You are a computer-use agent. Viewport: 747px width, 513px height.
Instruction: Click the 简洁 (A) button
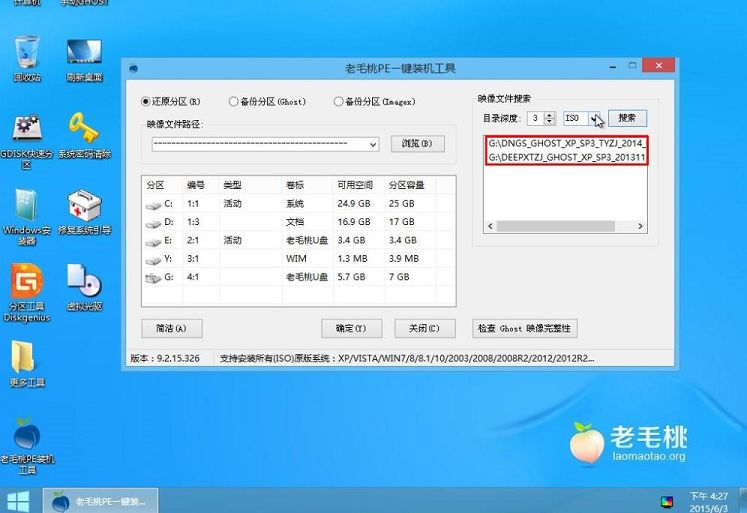tap(172, 328)
